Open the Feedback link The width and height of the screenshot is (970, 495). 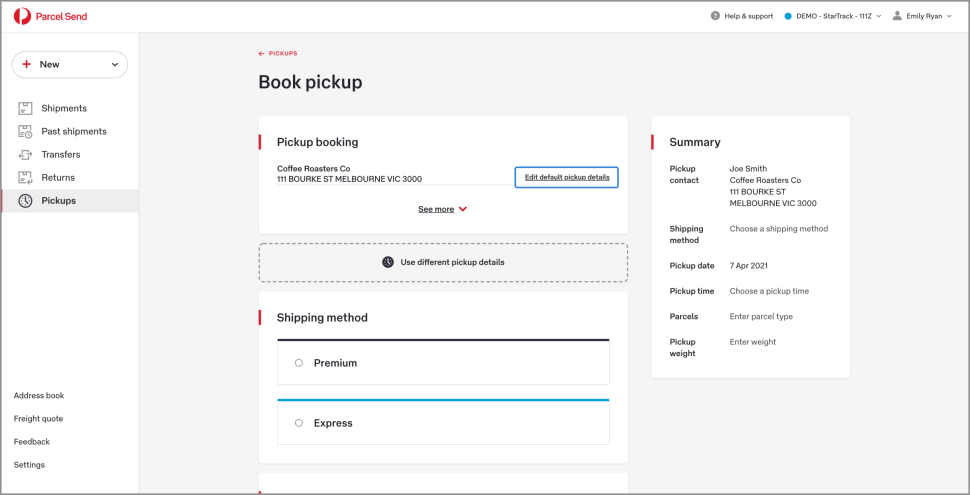(32, 442)
